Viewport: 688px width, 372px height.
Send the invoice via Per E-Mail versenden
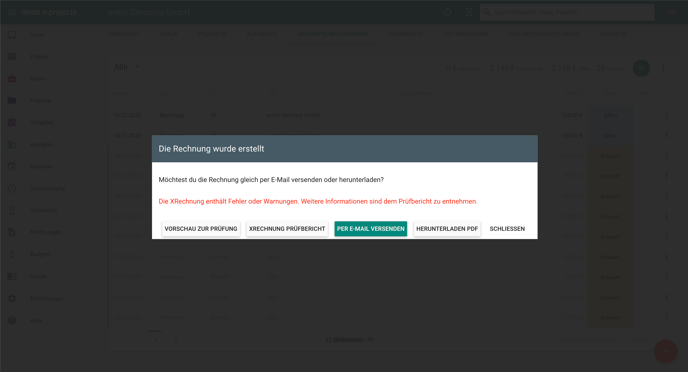371,229
